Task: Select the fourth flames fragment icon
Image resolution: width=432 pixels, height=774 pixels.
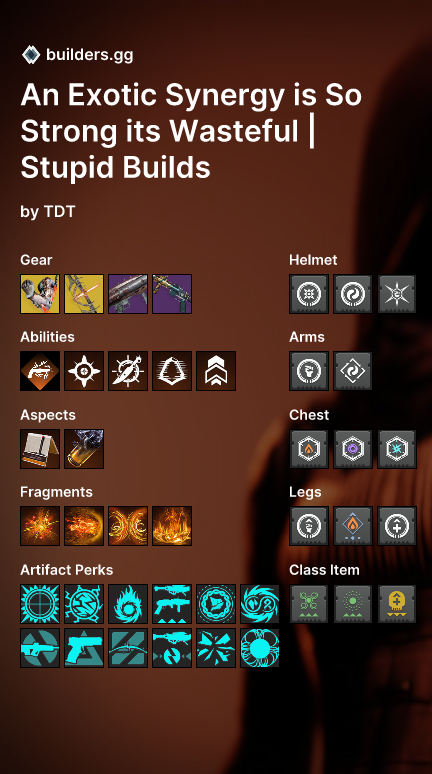Action: click(x=172, y=526)
